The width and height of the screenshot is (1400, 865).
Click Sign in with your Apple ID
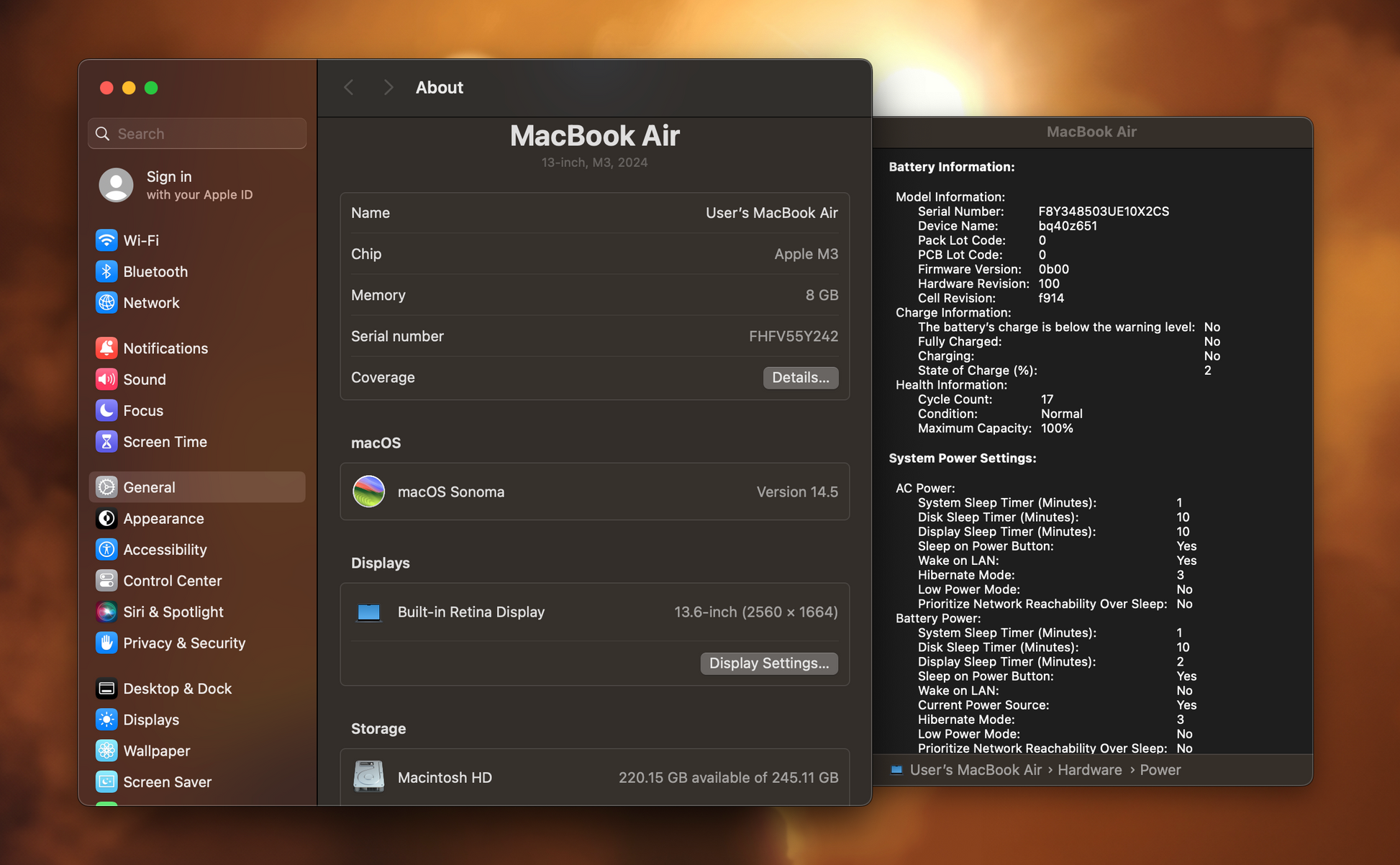[198, 185]
